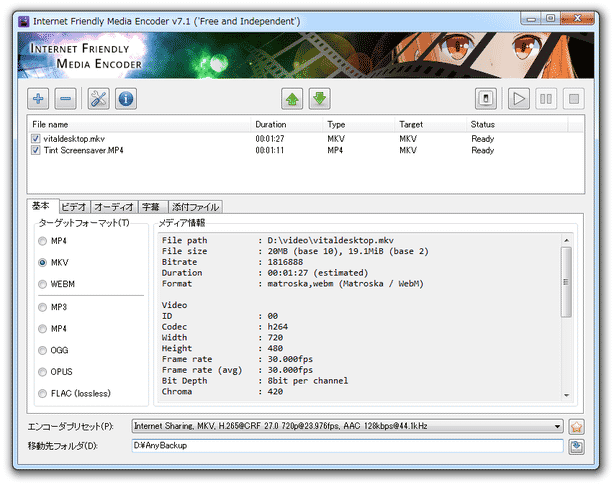Switch to the ビデオ tab
Screen dimensions: 614x485
point(74,207)
